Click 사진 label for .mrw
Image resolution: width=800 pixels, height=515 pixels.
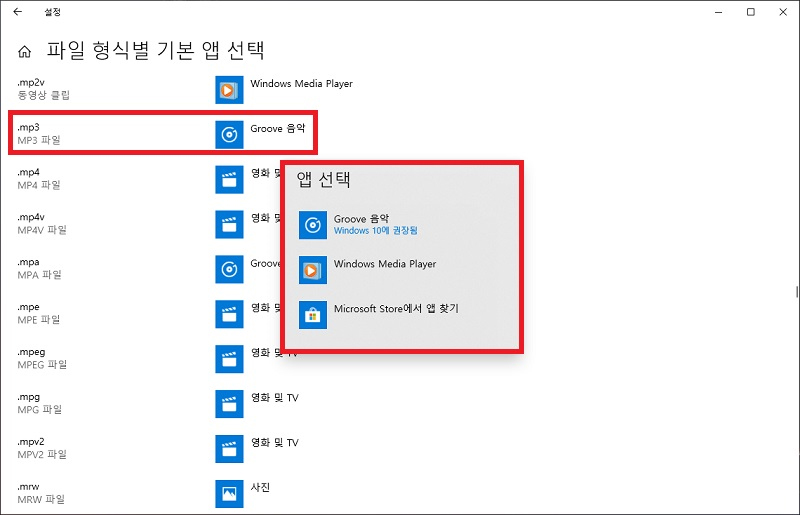(260, 487)
